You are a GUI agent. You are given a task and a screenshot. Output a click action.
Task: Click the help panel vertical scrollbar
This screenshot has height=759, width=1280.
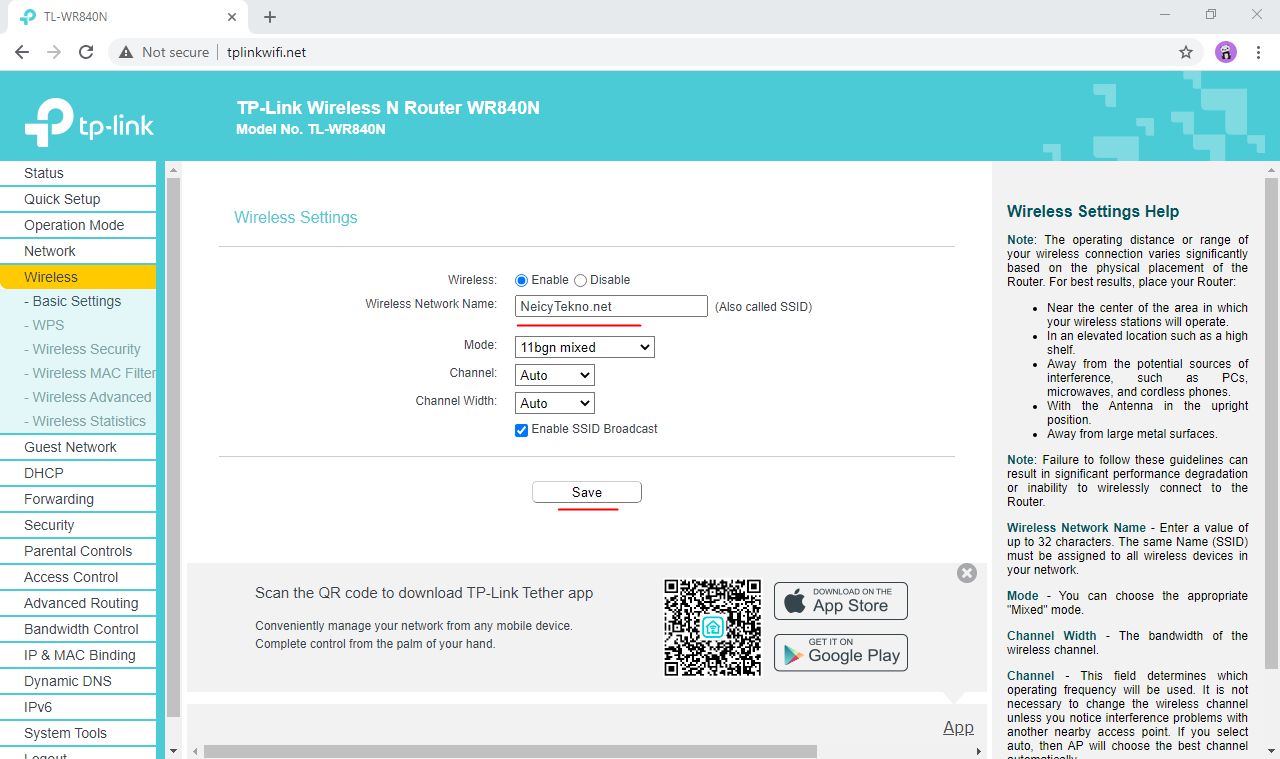coord(1271,423)
